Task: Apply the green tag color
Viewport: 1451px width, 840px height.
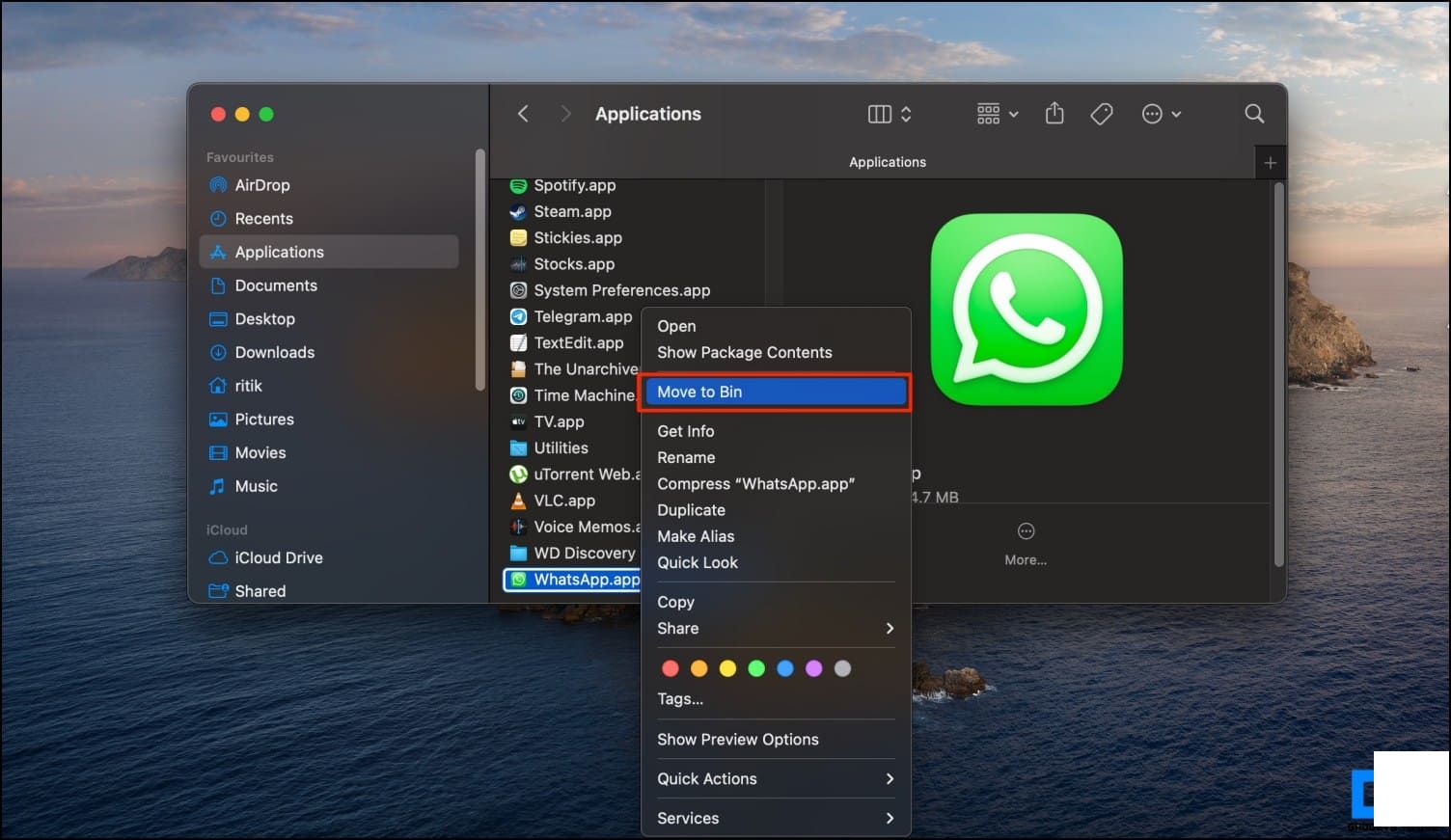Action: point(756,668)
